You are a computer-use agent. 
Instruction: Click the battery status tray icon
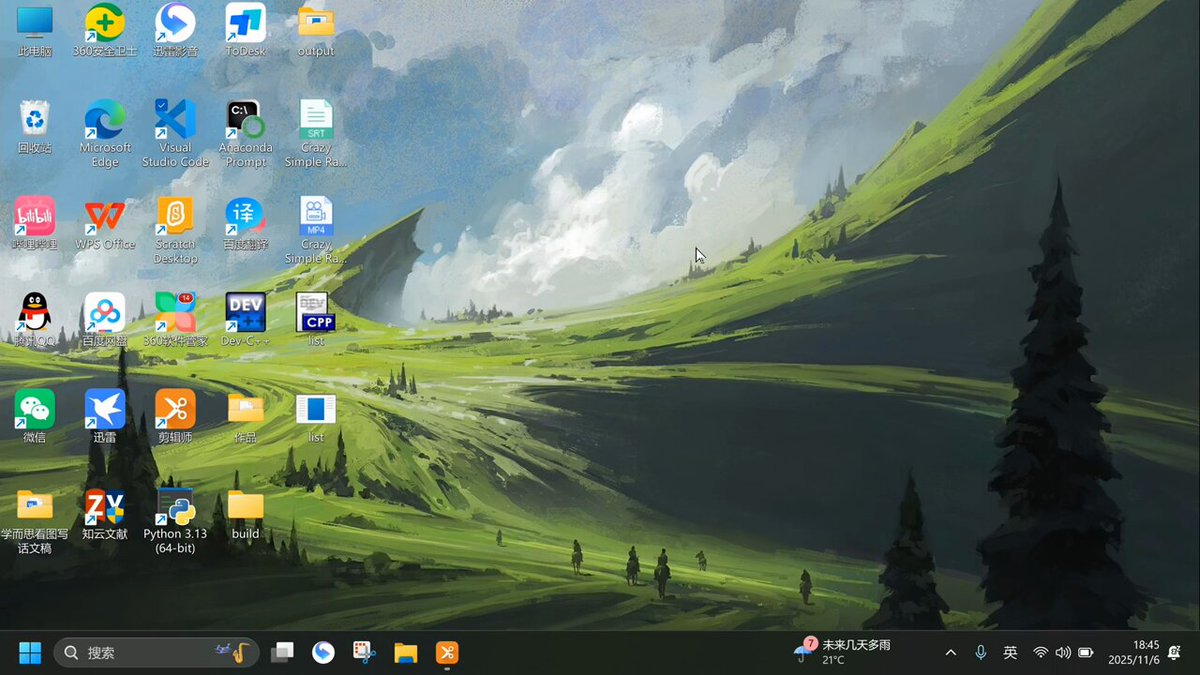[x=1086, y=653]
